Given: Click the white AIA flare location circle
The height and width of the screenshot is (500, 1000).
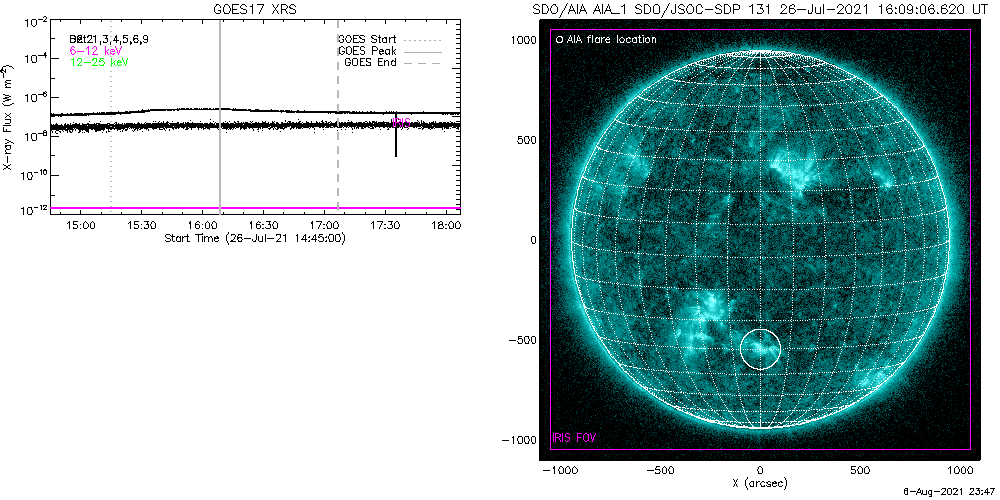Looking at the screenshot, I should tap(760, 349).
